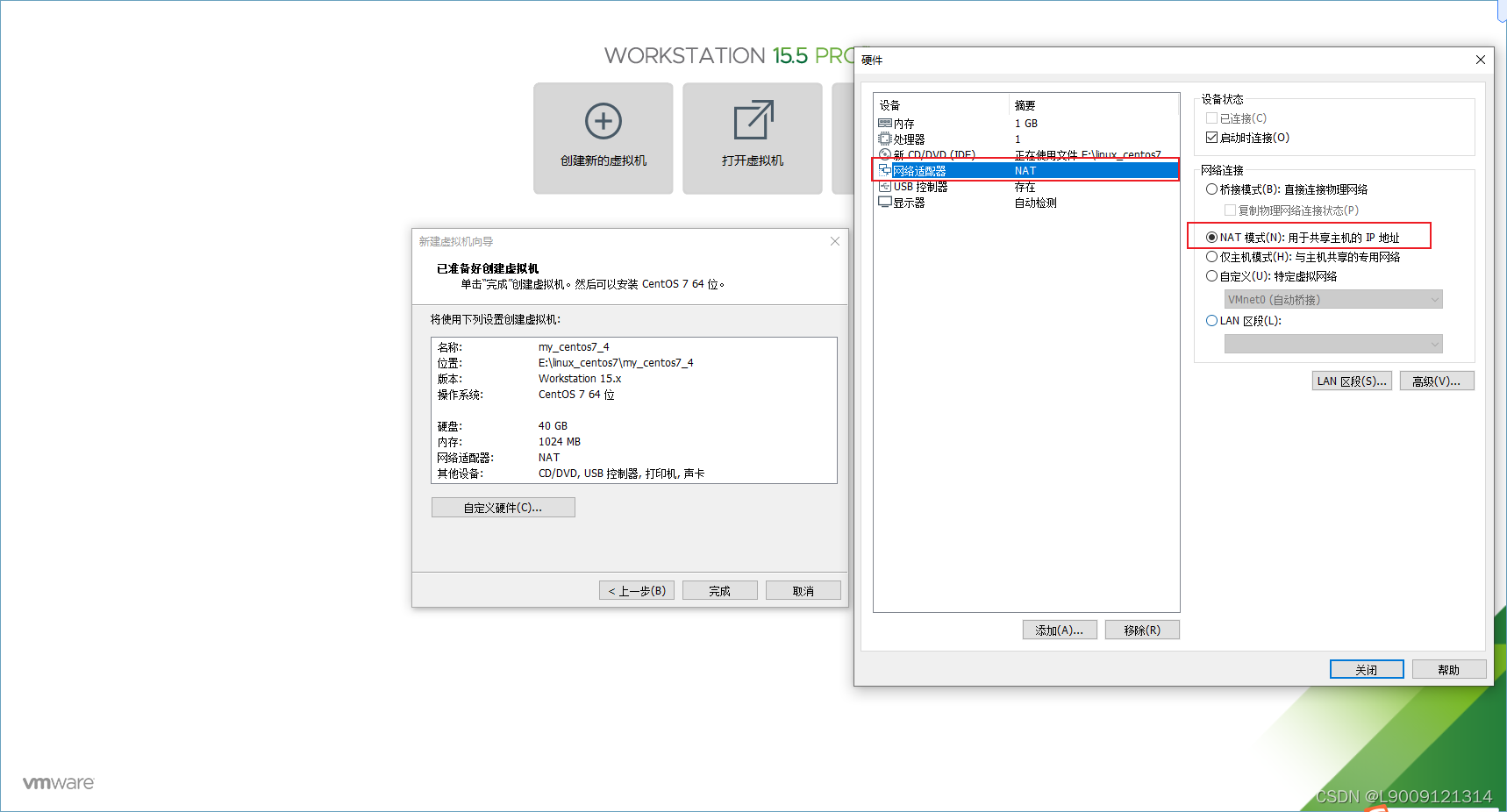Image resolution: width=1507 pixels, height=812 pixels.
Task: Click the advanced 高级(V)... button
Action: [x=1437, y=381]
